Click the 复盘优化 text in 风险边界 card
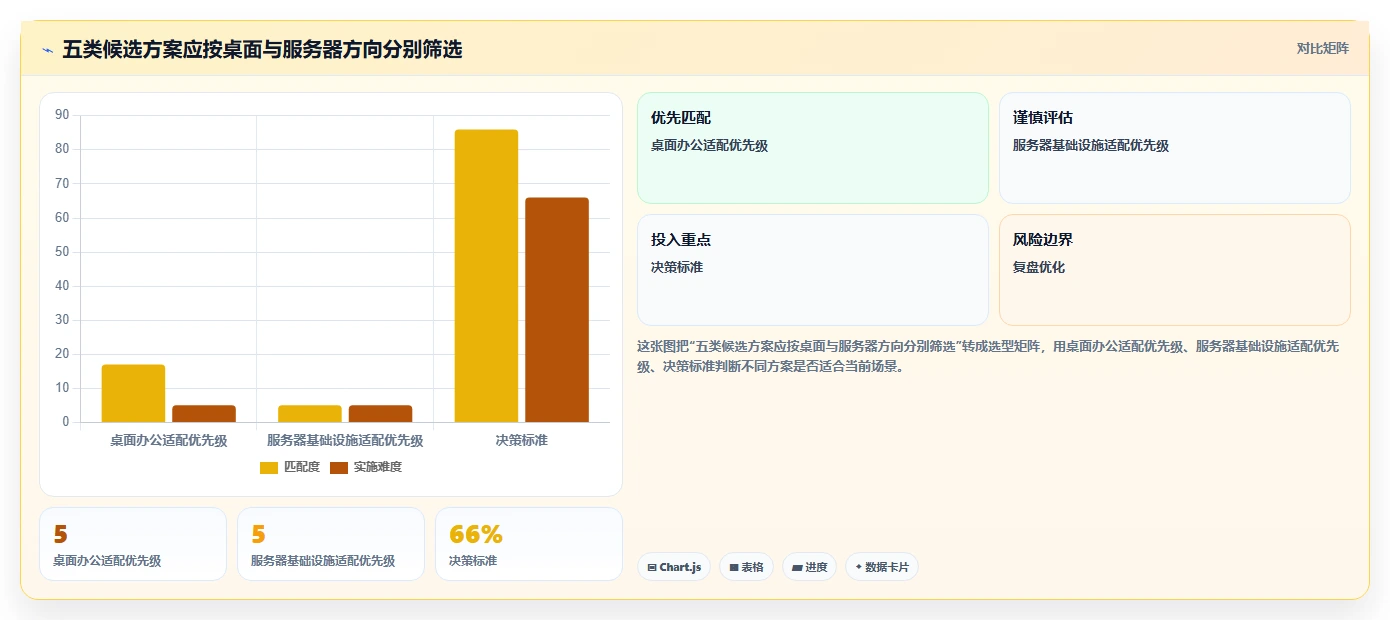The image size is (1390, 620). [x=1039, y=268]
